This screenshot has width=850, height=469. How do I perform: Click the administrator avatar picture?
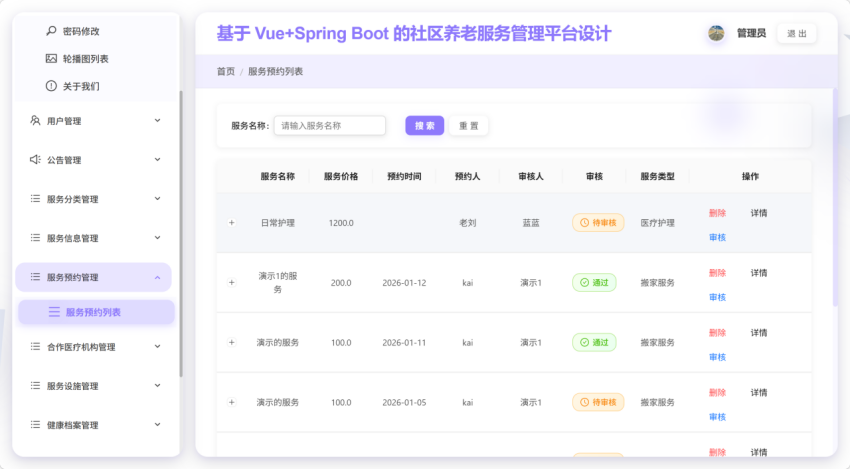[716, 33]
